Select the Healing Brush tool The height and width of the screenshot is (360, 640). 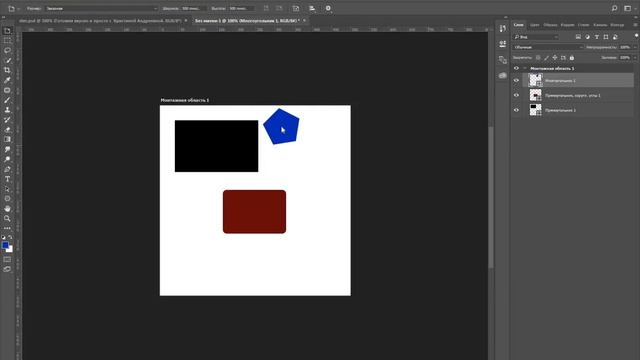click(x=7, y=90)
